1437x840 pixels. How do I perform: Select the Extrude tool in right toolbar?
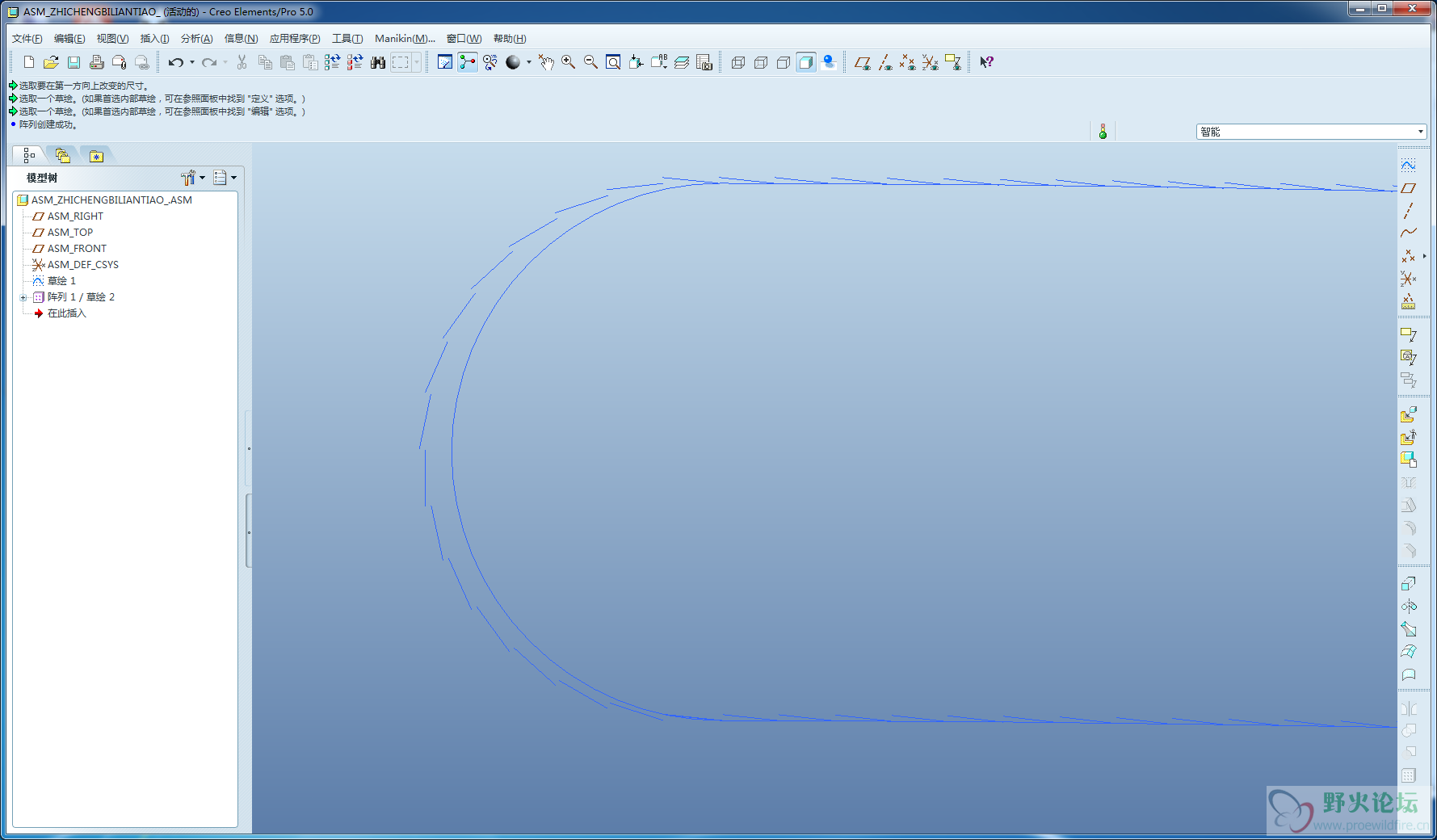click(1408, 583)
